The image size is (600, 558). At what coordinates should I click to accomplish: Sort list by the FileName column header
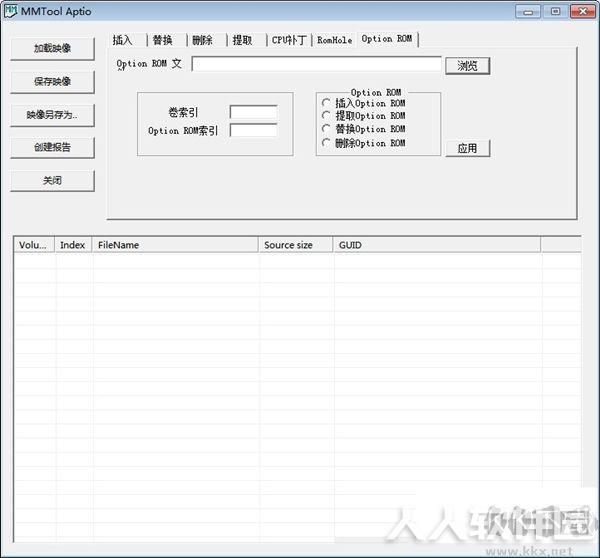[175, 245]
